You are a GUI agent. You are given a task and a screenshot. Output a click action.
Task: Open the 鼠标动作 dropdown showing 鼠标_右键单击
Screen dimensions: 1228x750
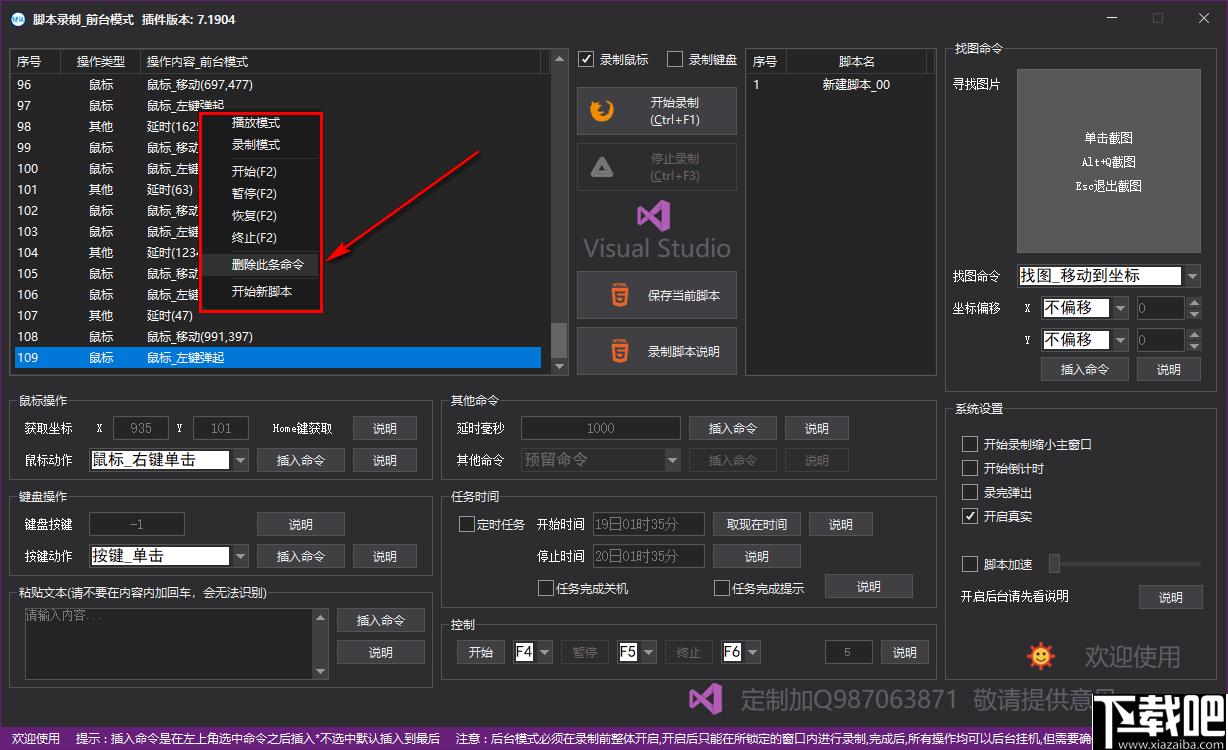(x=169, y=460)
